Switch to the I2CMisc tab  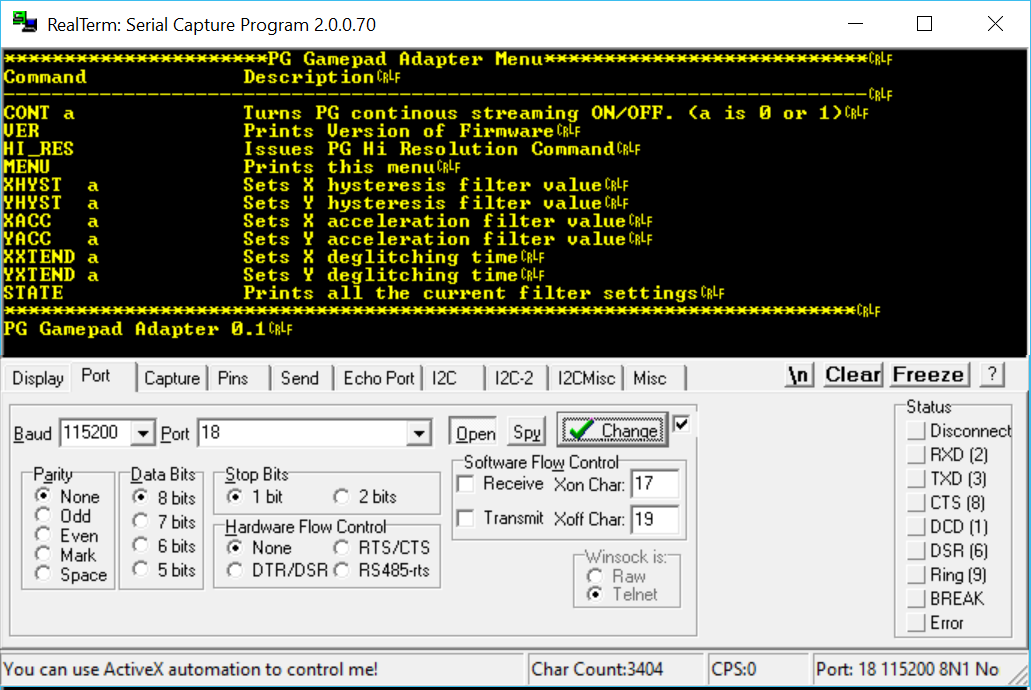pyautogui.click(x=586, y=378)
